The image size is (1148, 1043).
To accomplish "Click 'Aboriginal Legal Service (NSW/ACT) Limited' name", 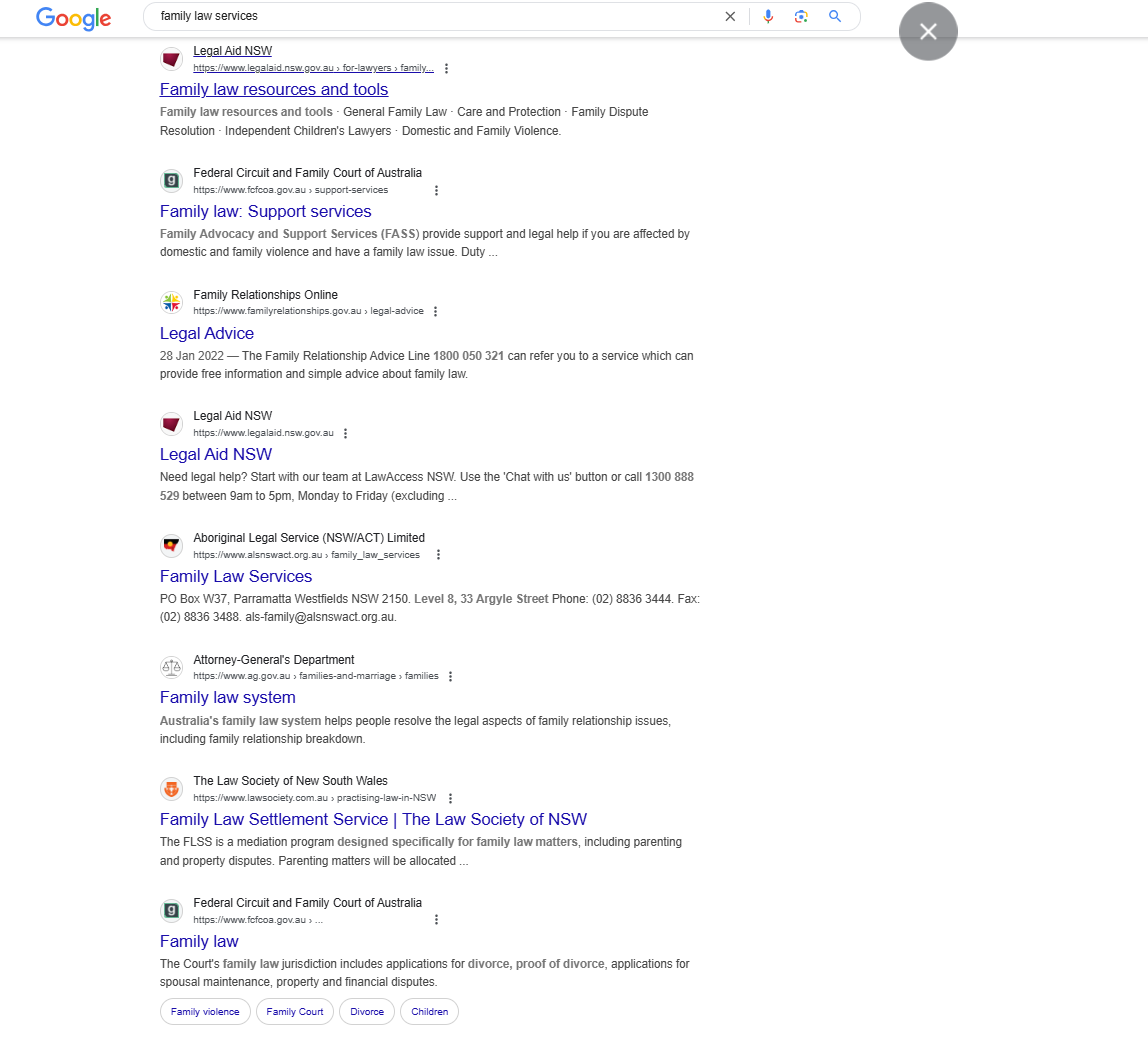I will tap(309, 538).
